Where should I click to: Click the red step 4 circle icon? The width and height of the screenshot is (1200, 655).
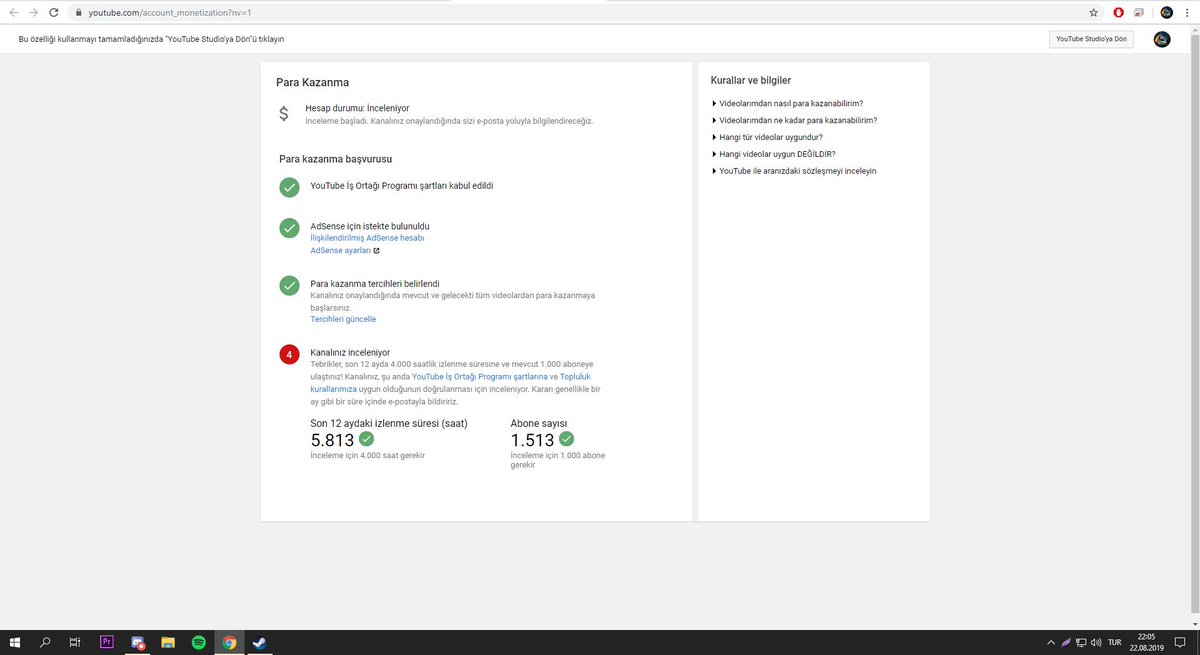pyautogui.click(x=289, y=355)
